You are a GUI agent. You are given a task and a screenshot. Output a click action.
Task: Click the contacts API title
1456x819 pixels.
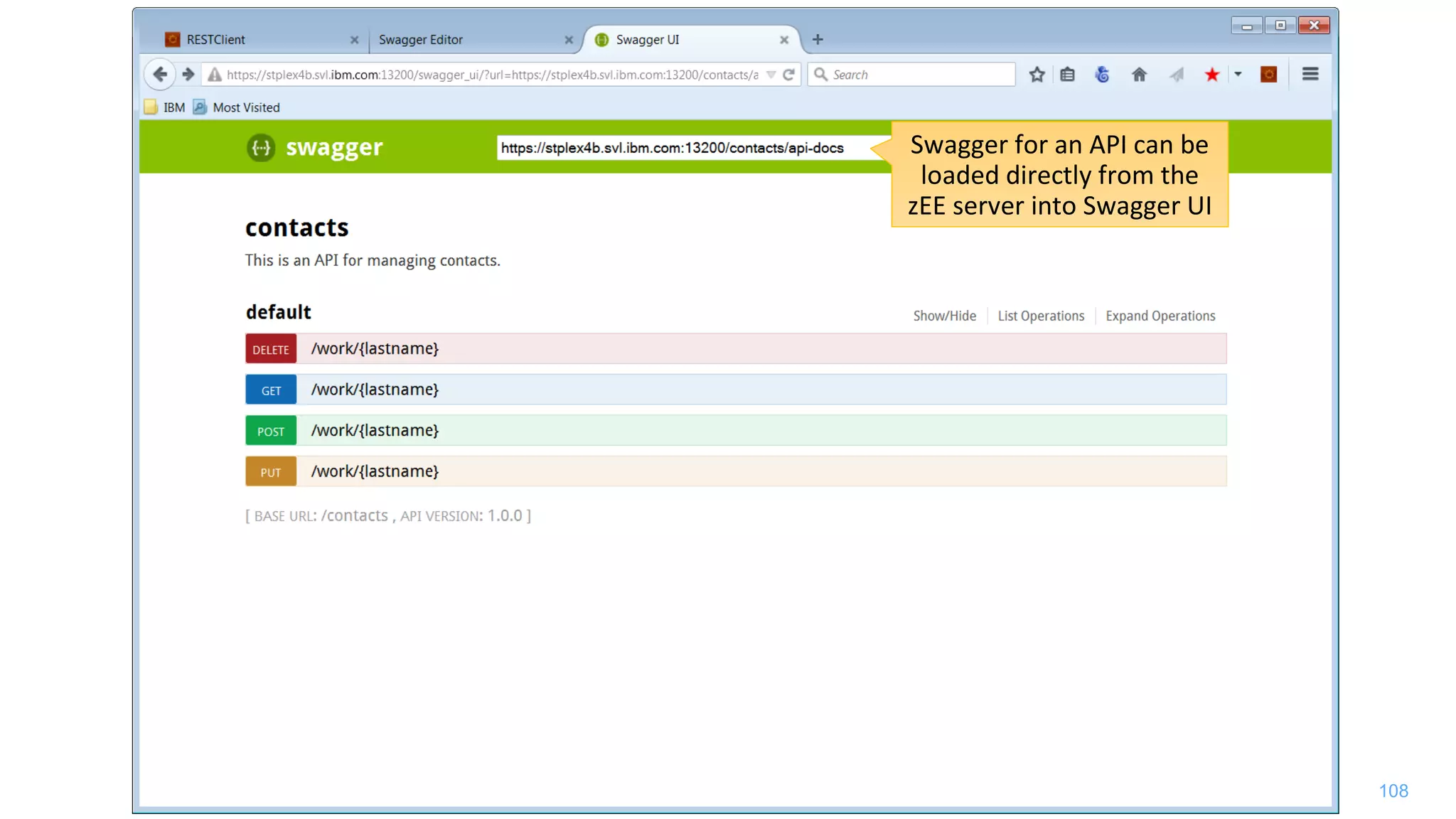(296, 227)
